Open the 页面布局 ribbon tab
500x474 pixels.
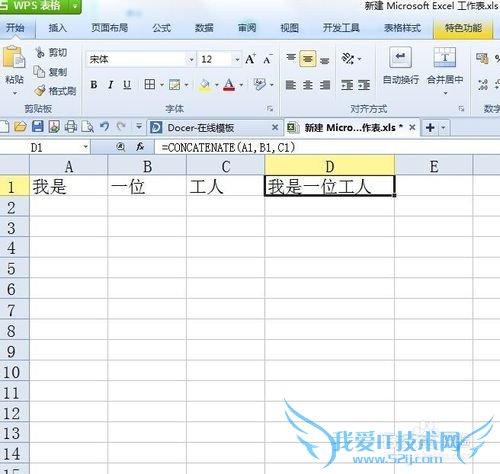click(x=110, y=28)
